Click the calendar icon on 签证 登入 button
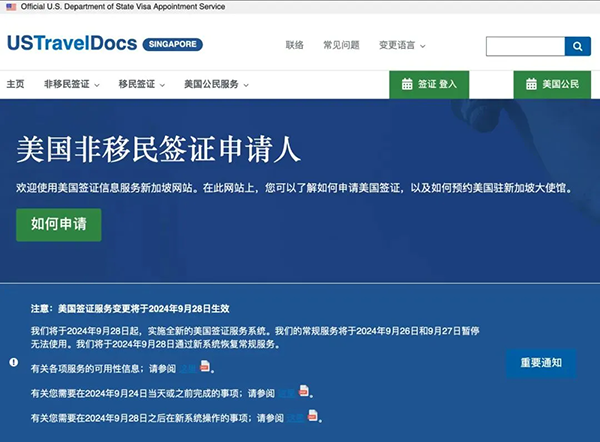600x442 pixels. click(x=407, y=84)
